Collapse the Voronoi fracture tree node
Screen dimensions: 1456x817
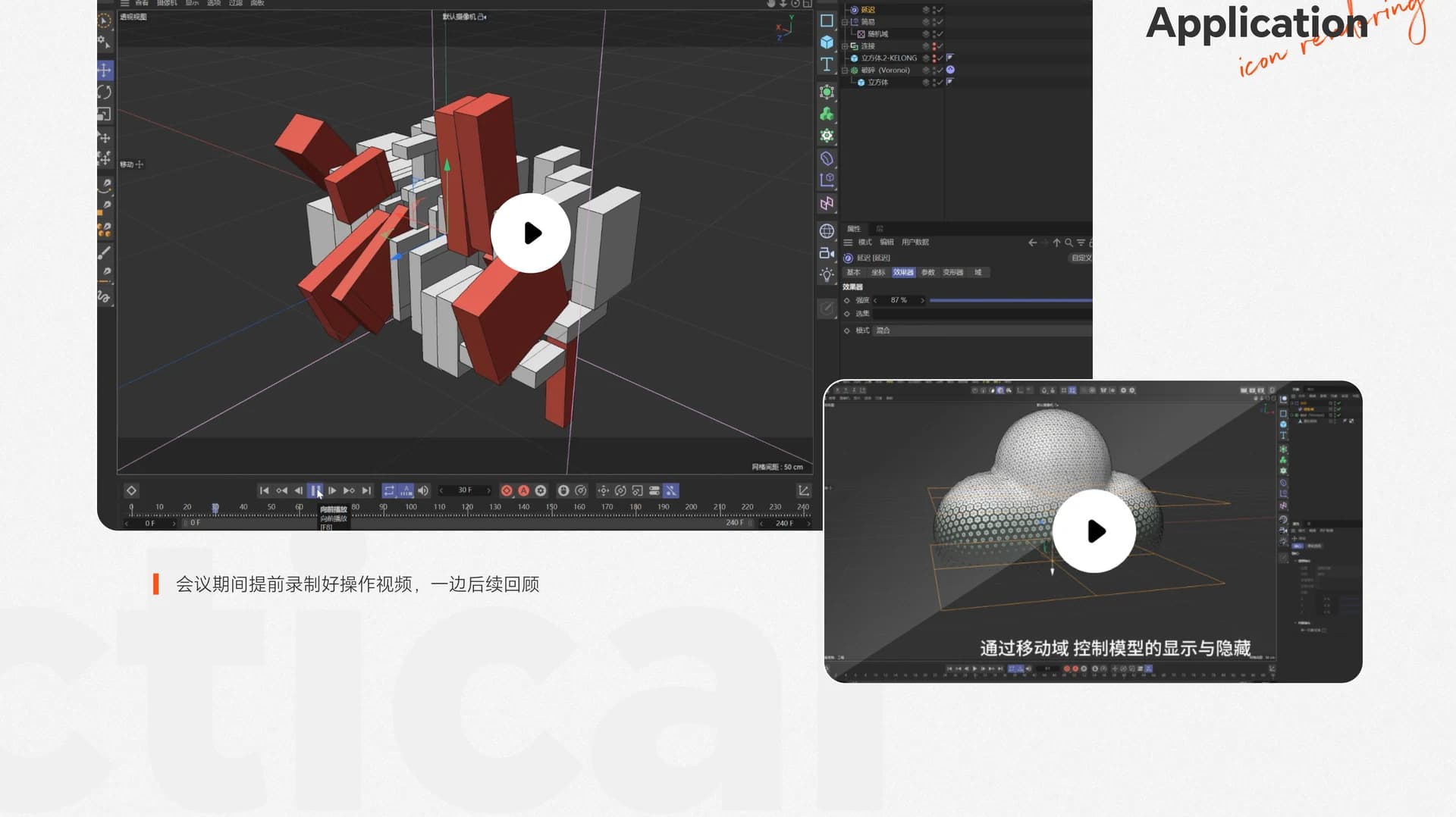click(845, 70)
